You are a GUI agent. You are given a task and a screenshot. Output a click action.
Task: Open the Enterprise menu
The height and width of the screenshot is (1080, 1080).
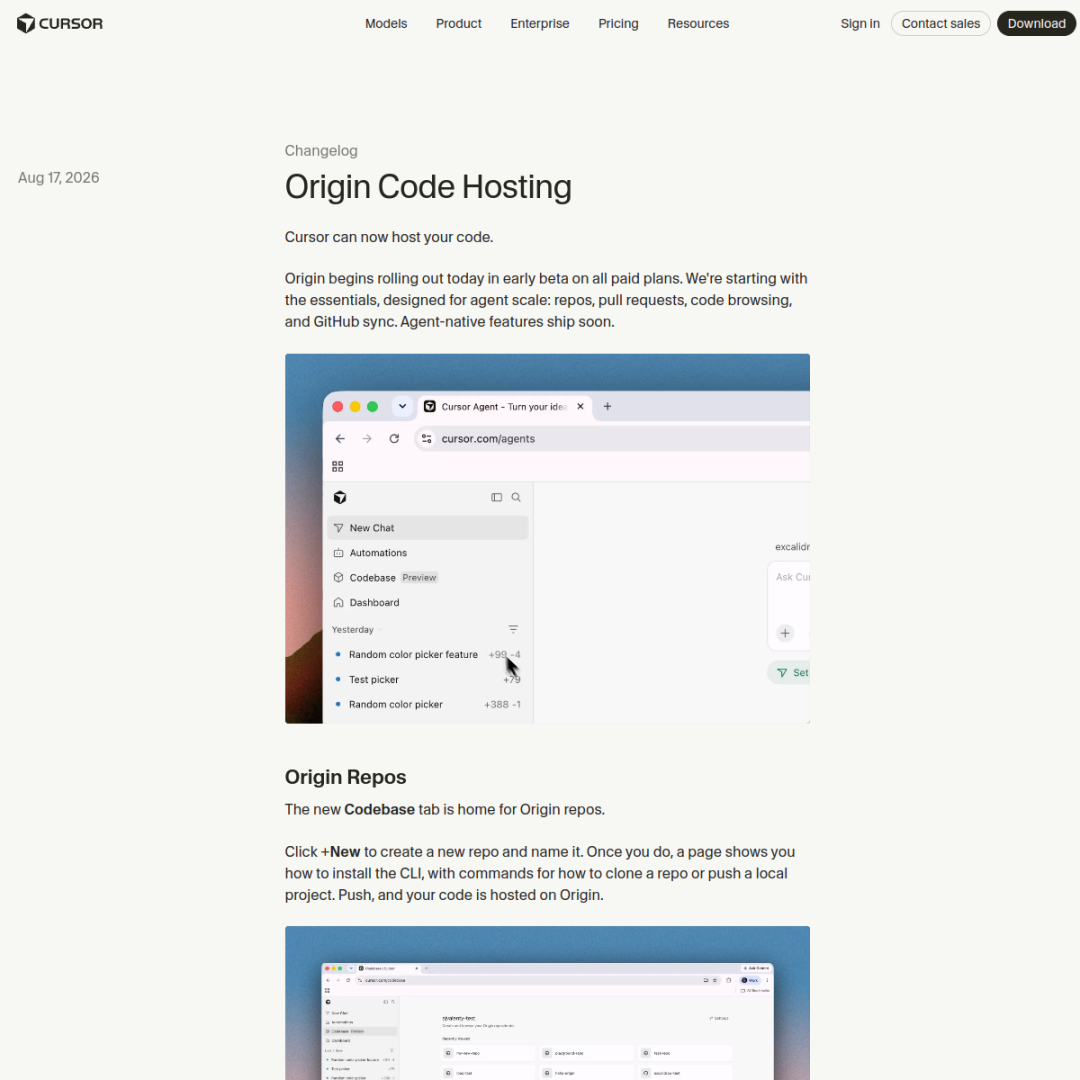(x=540, y=23)
